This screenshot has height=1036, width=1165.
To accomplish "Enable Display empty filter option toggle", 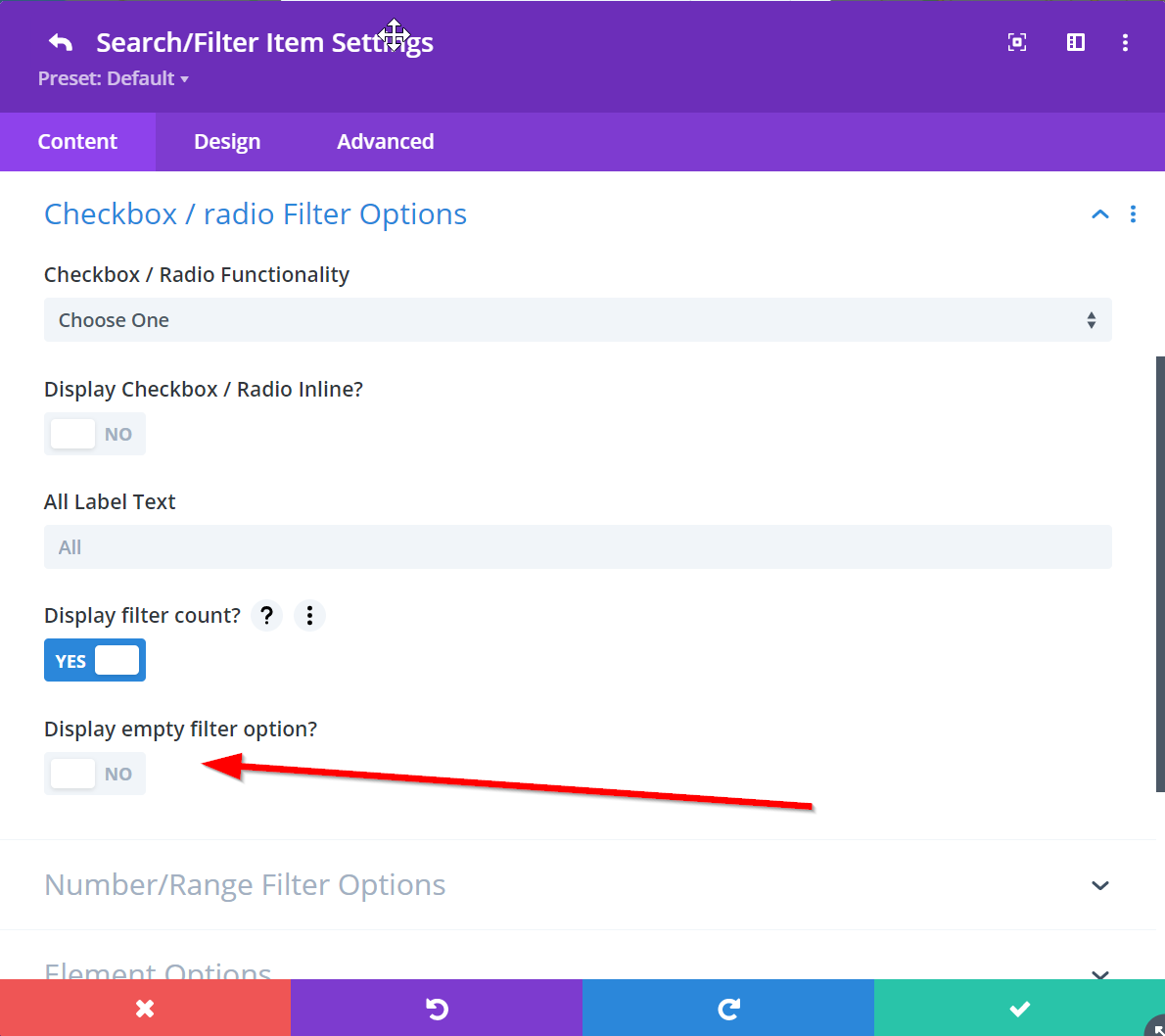I will click(95, 774).
